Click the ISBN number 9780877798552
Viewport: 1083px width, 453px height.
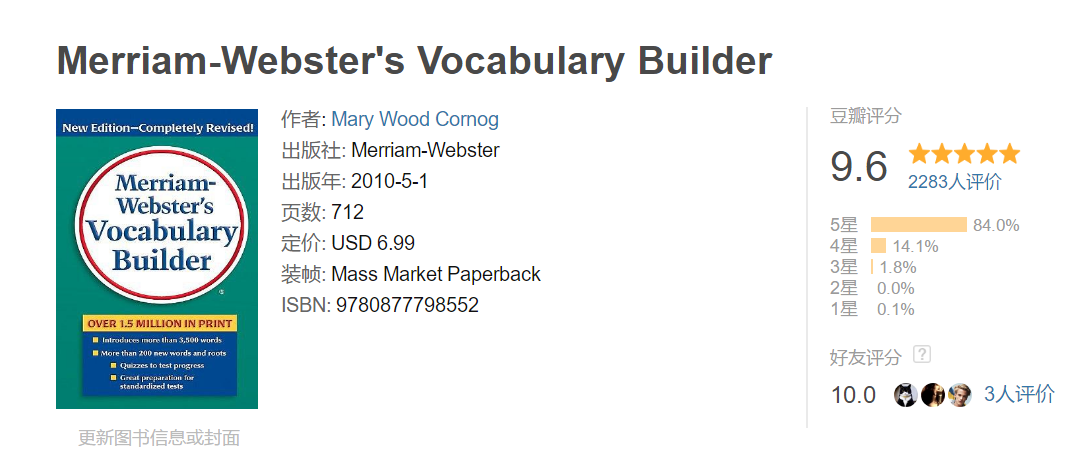point(407,305)
